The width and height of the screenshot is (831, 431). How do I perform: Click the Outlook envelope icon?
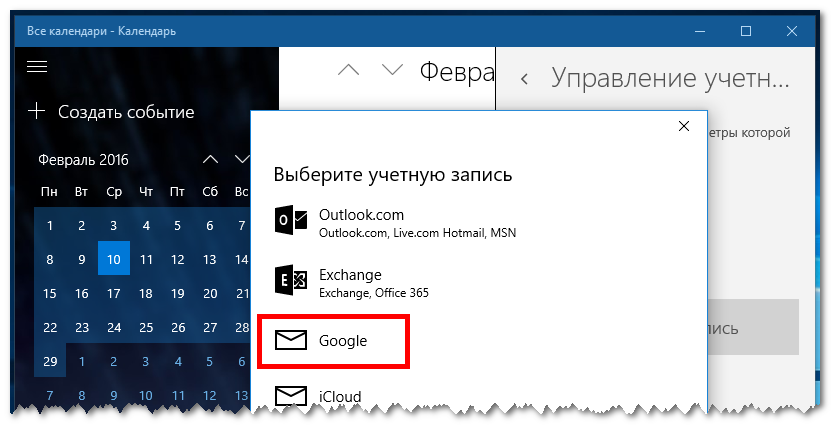click(290, 219)
